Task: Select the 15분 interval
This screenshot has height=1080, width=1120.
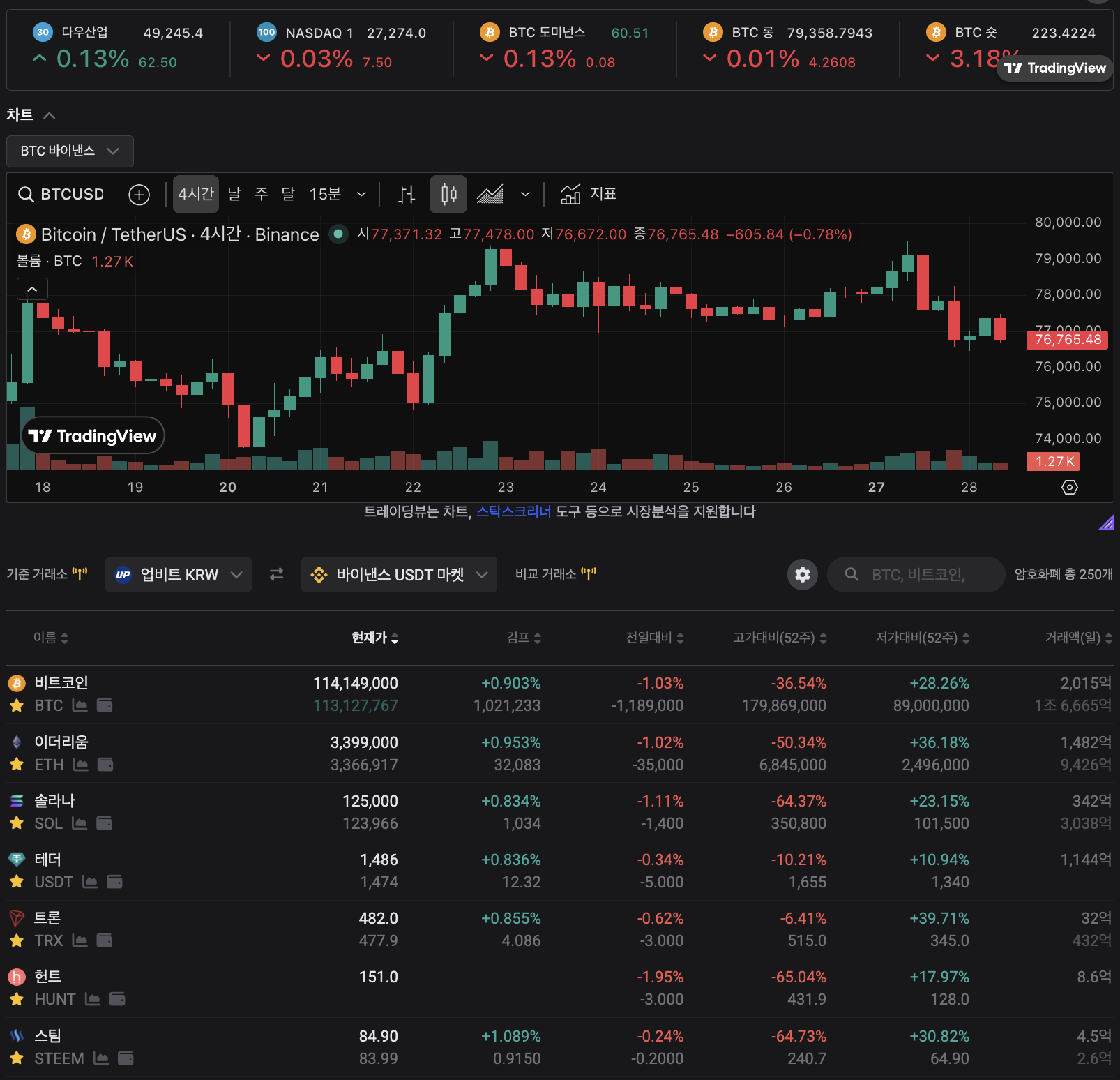Action: pos(325,194)
